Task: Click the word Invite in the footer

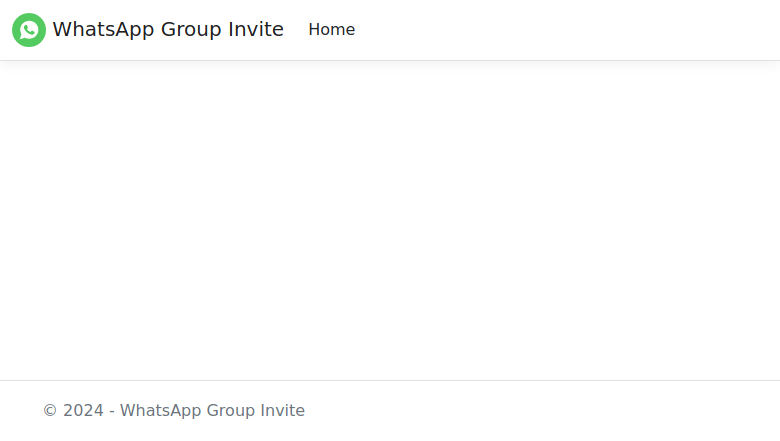Action: coord(283,411)
